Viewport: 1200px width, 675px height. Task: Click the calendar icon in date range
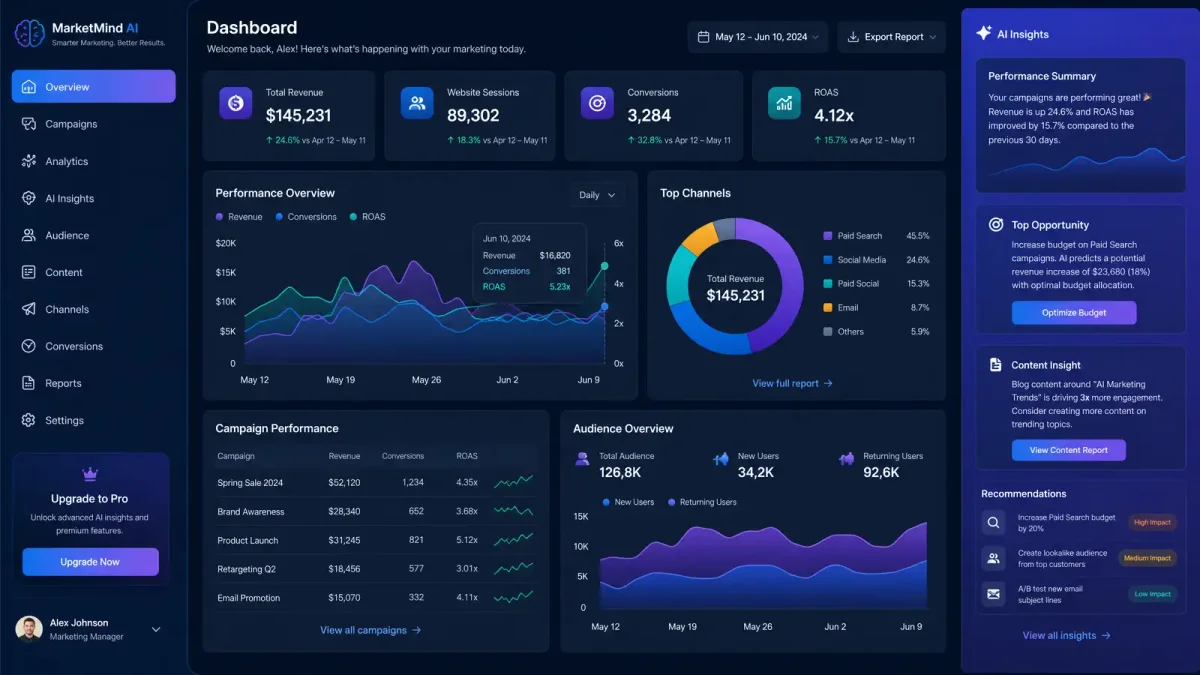(702, 37)
